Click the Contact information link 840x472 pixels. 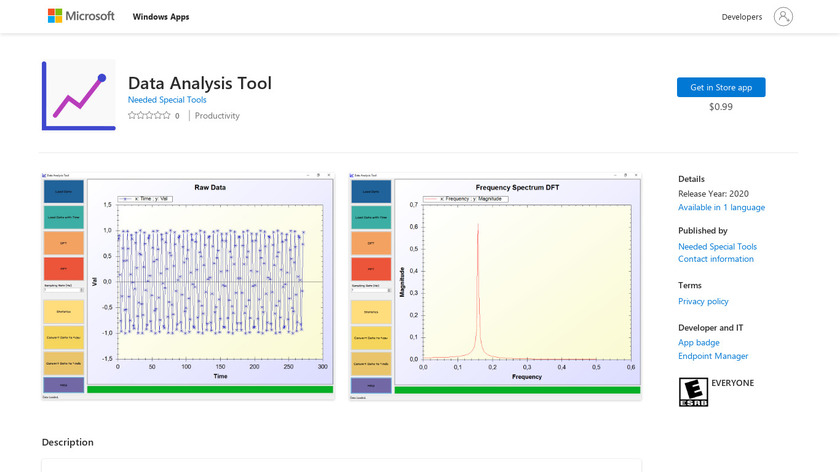(715, 259)
